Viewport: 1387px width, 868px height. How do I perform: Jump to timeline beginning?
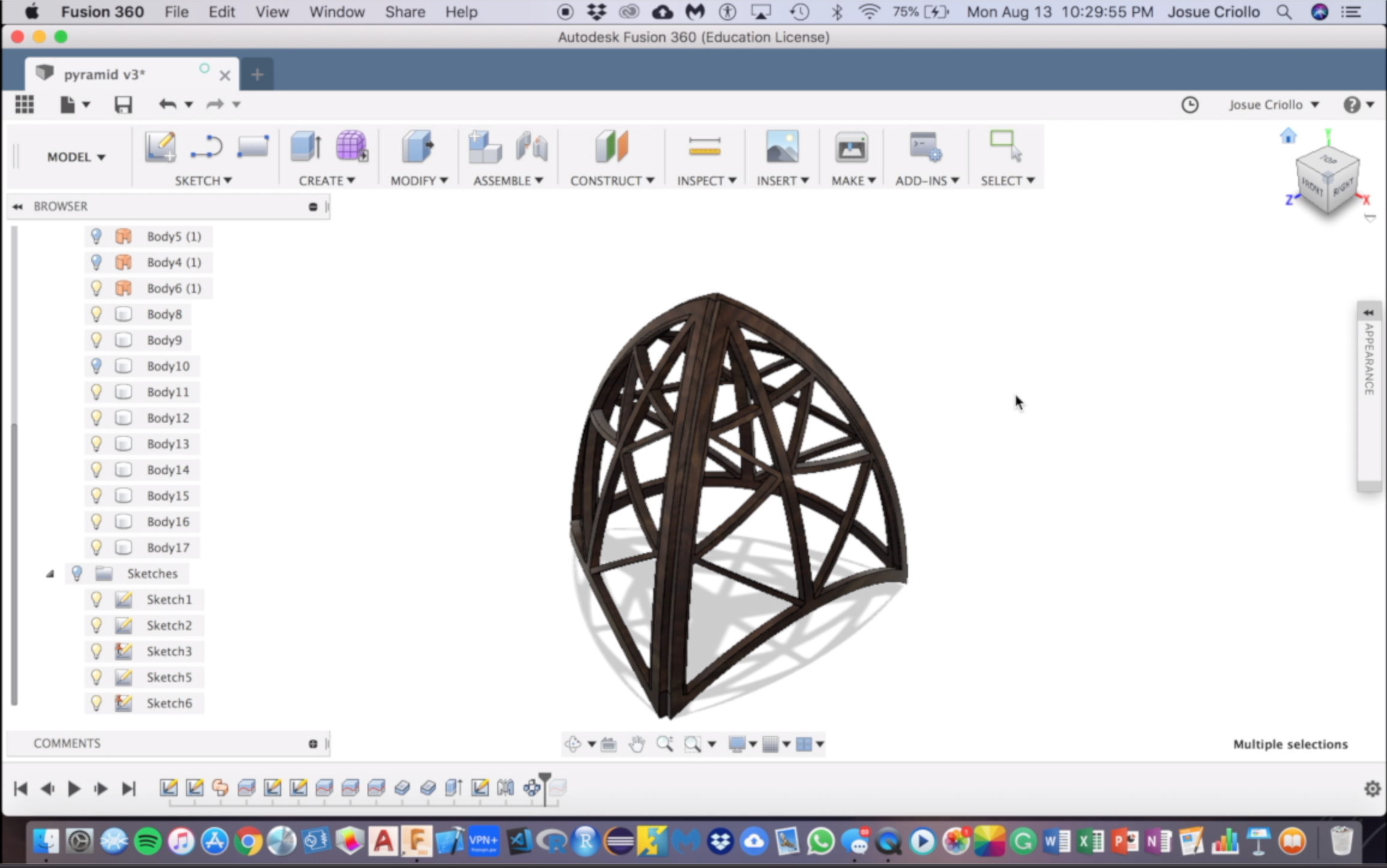click(20, 788)
